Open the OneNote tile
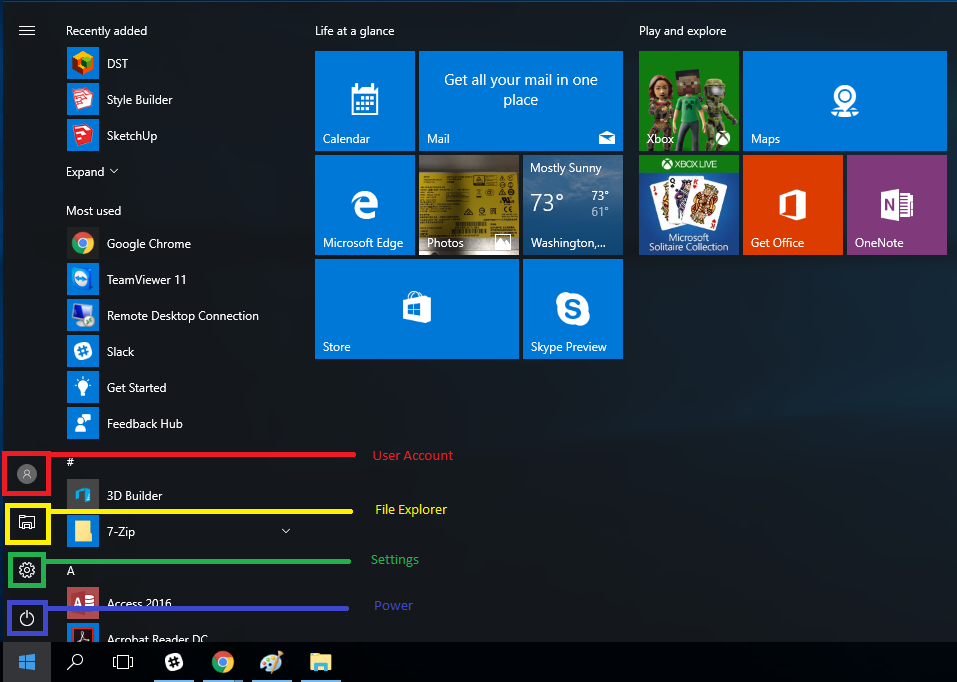Viewport: 957px width, 682px height. 897,205
